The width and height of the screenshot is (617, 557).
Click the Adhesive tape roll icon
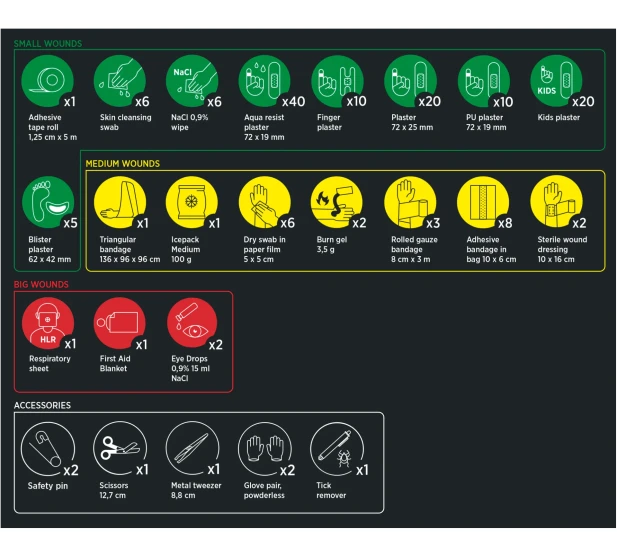tap(47, 81)
